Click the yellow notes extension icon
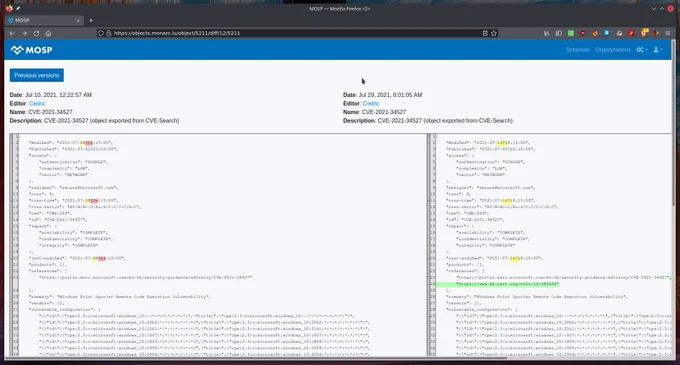 pyautogui.click(x=644, y=33)
